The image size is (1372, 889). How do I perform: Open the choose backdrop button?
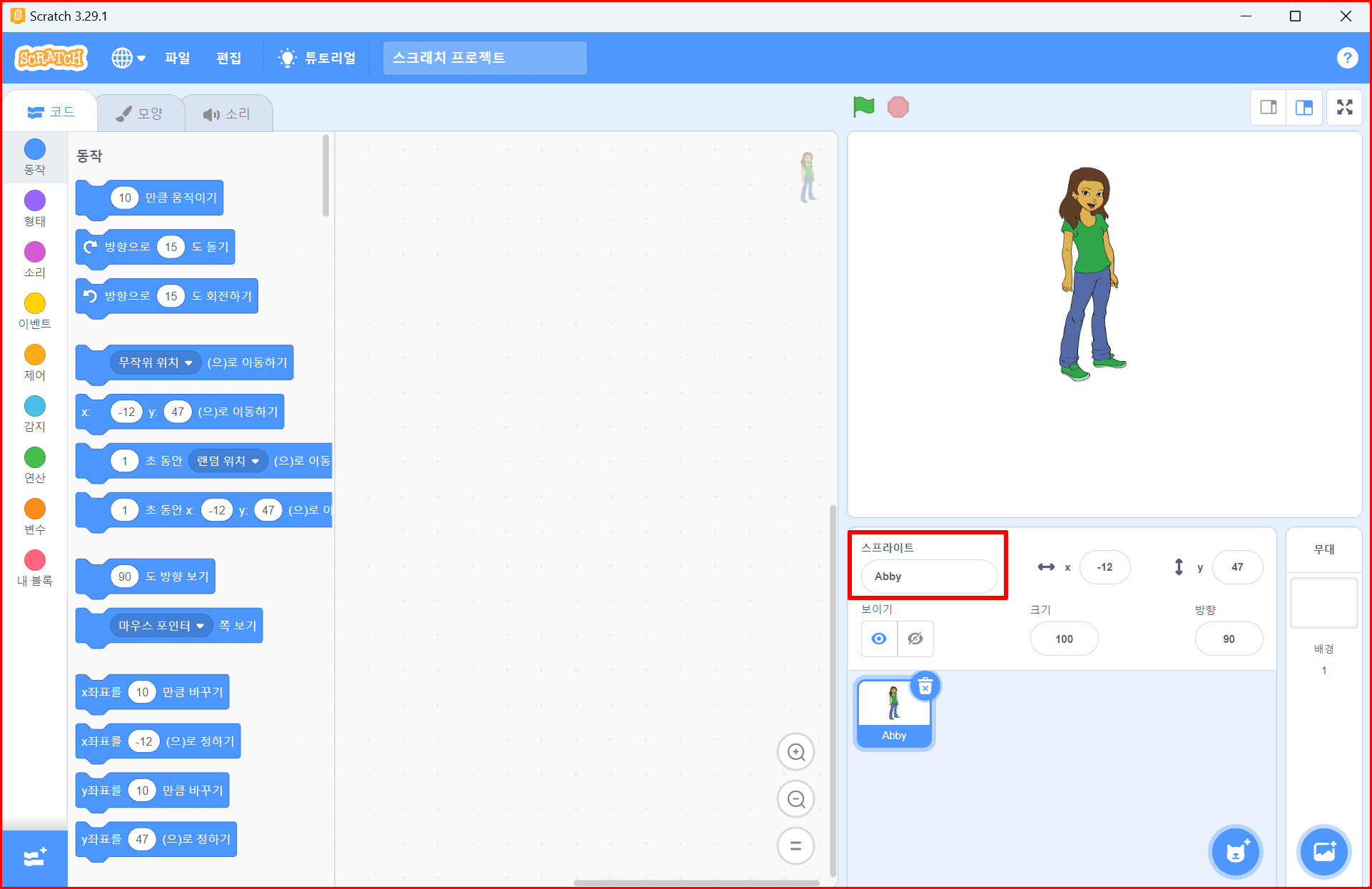point(1324,852)
